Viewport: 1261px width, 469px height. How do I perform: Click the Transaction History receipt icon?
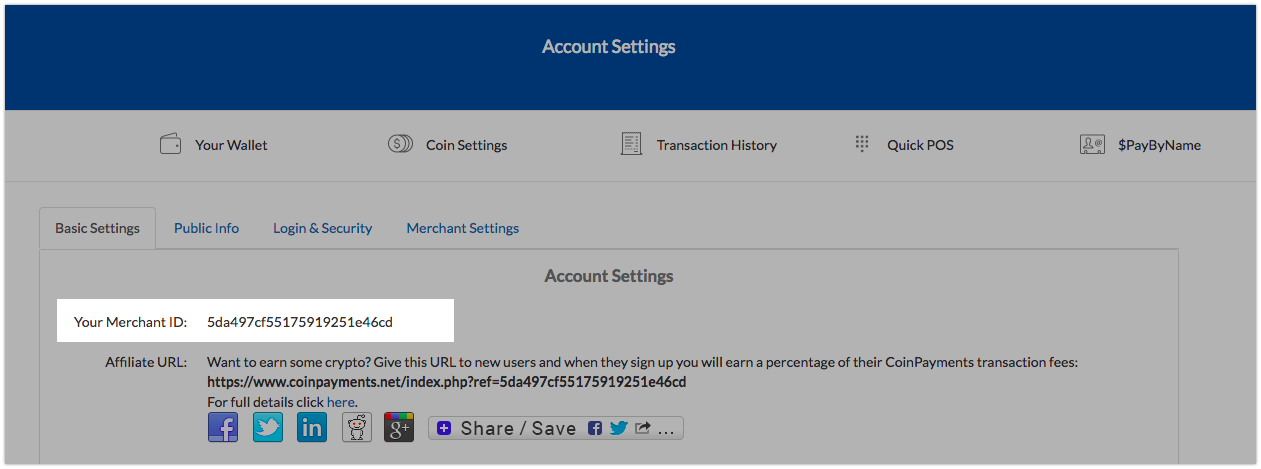(x=631, y=144)
